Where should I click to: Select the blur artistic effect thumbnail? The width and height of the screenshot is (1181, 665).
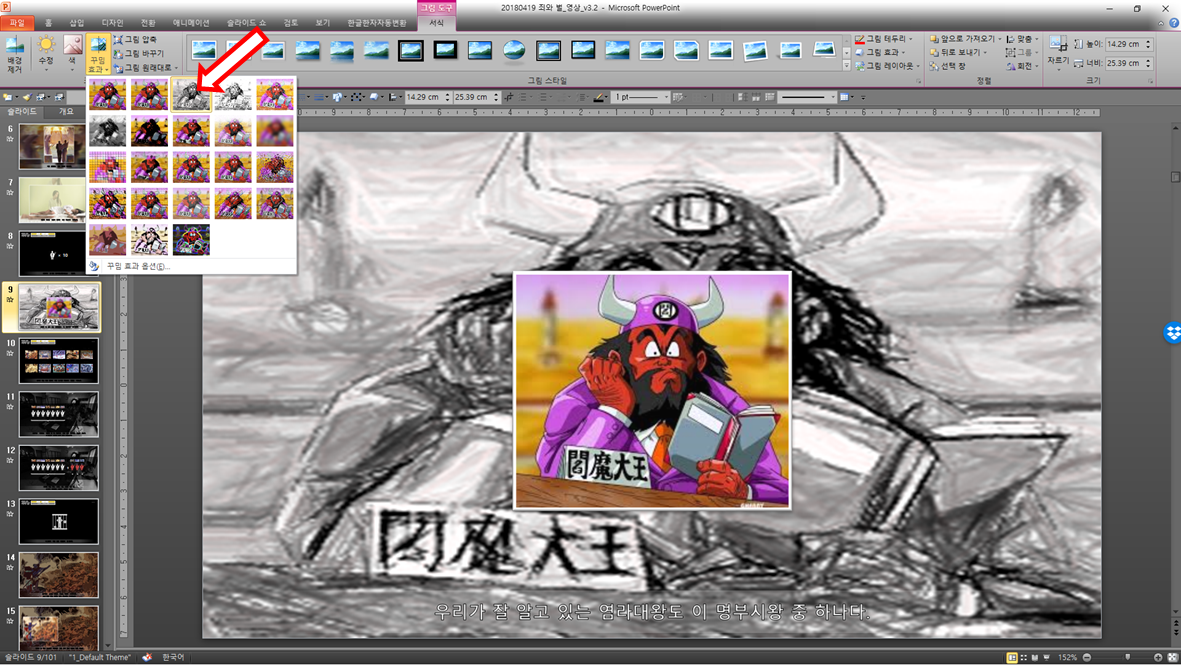click(x=275, y=131)
